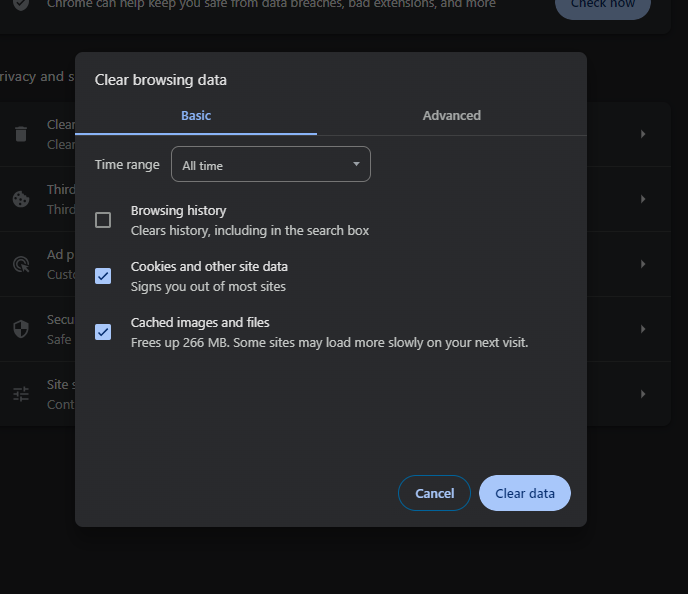The height and width of the screenshot is (594, 688).
Task: Uncheck Cached images and files
Action: [x=103, y=332]
